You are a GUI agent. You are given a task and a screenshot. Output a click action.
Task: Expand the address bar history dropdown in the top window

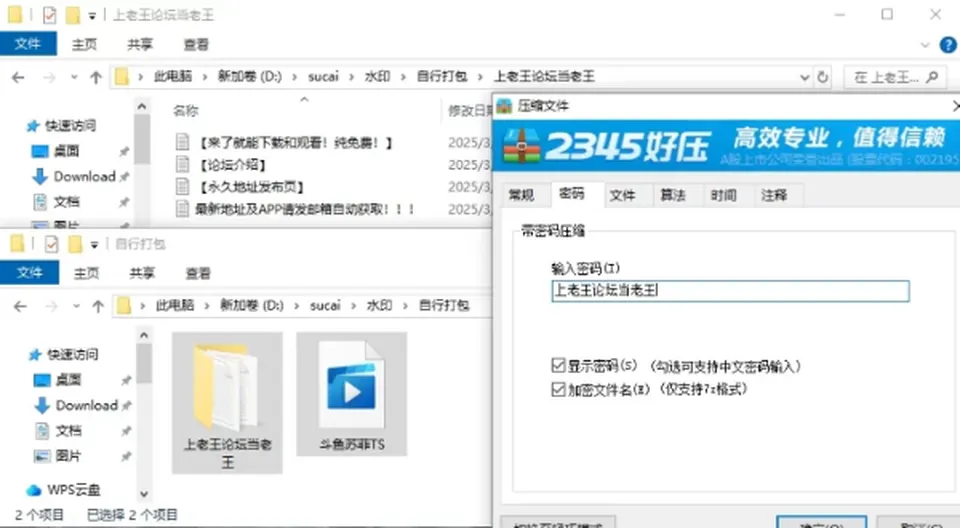[804, 77]
